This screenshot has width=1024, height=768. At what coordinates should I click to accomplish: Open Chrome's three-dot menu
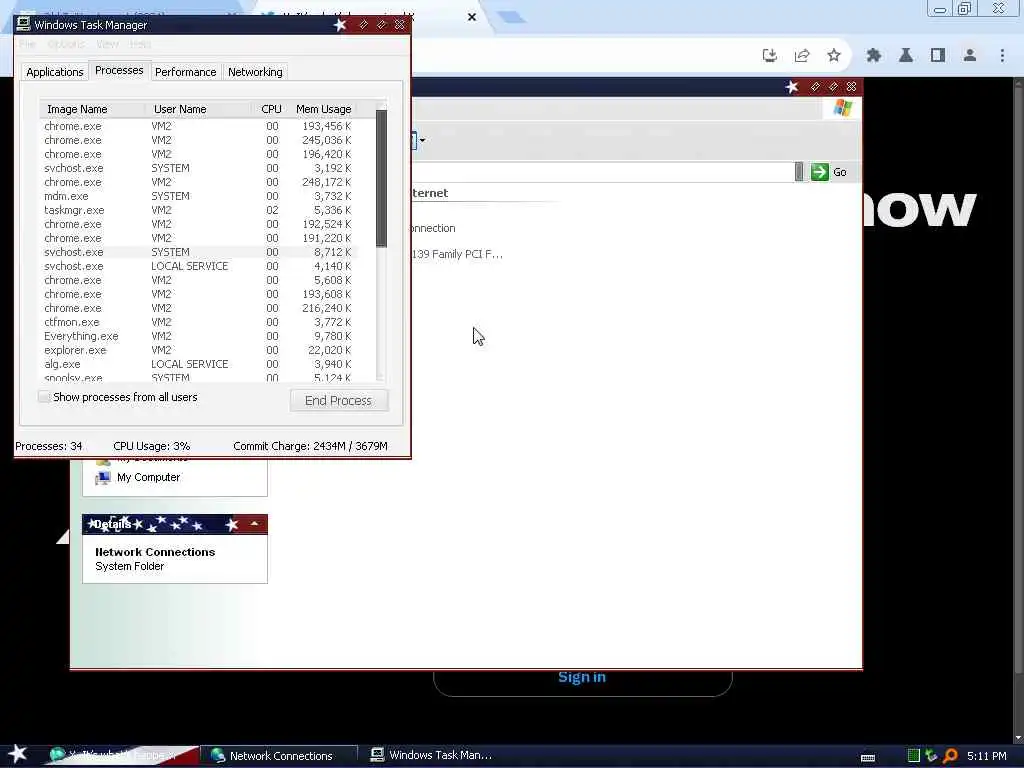1002,56
